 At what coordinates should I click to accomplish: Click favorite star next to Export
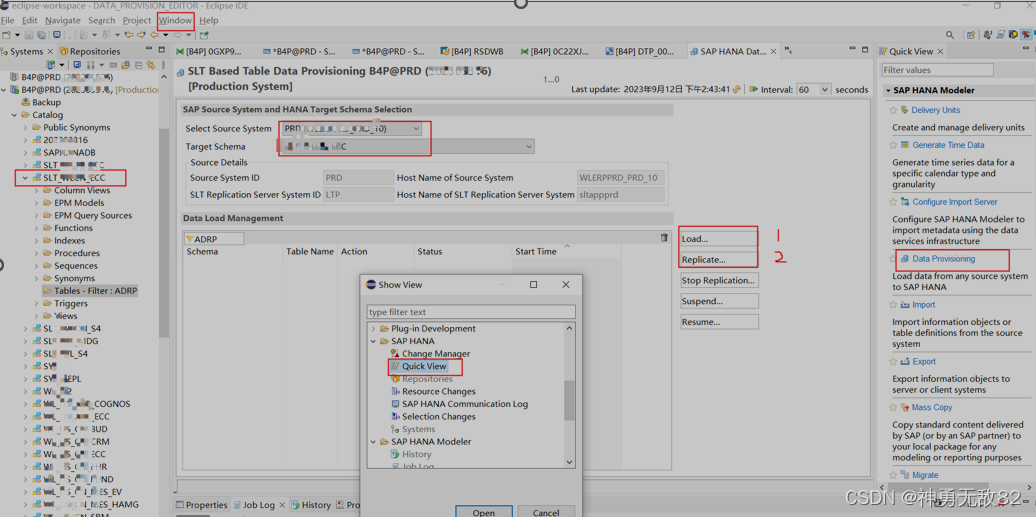893,362
